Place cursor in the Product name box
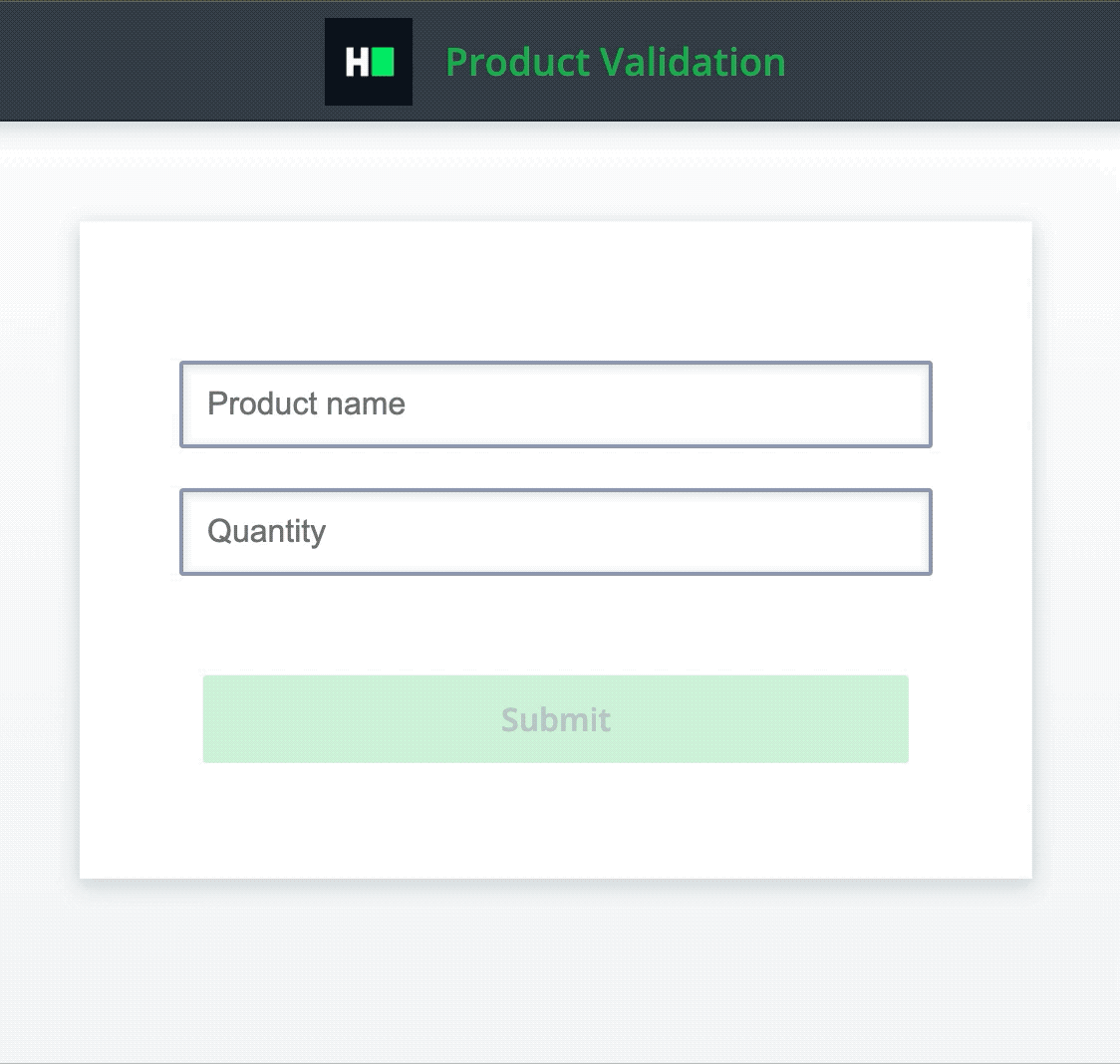The image size is (1120, 1064). [556, 404]
